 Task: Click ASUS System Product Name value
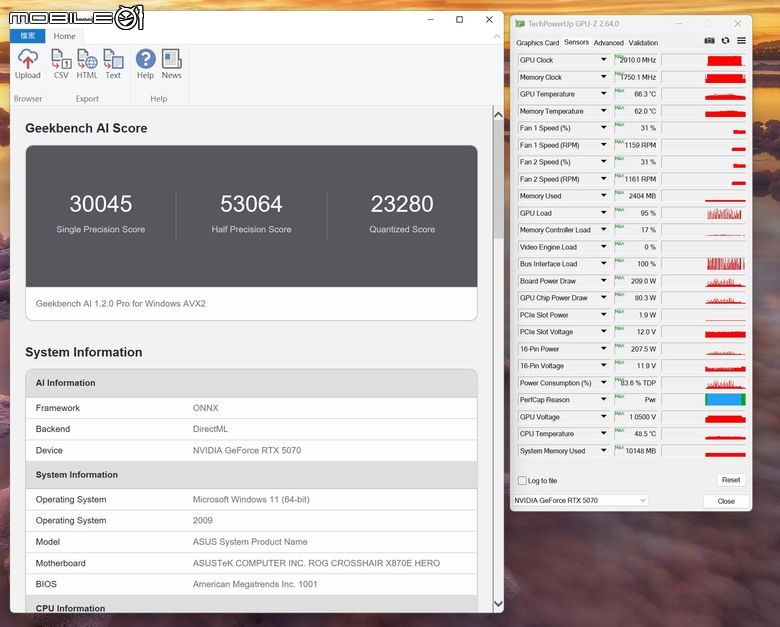pyautogui.click(x=250, y=542)
